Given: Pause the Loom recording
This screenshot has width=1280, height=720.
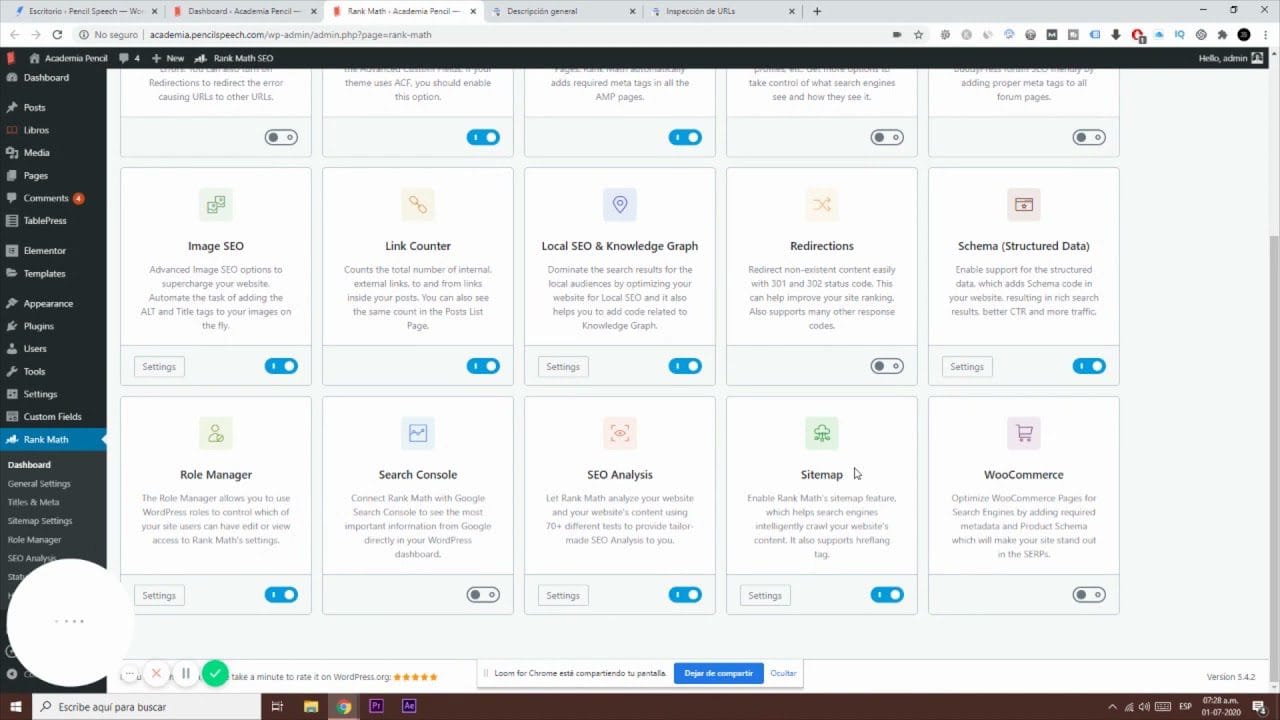Looking at the screenshot, I should (x=185, y=674).
